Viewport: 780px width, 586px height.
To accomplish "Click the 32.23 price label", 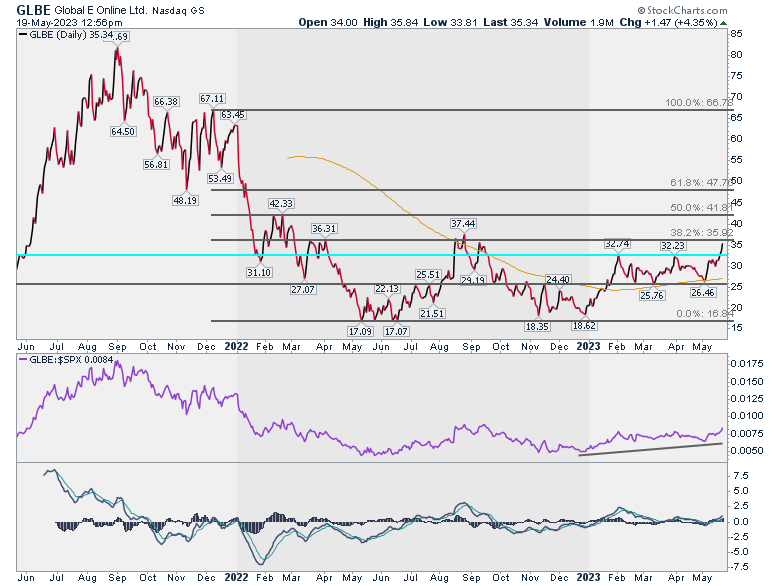I will (673, 246).
